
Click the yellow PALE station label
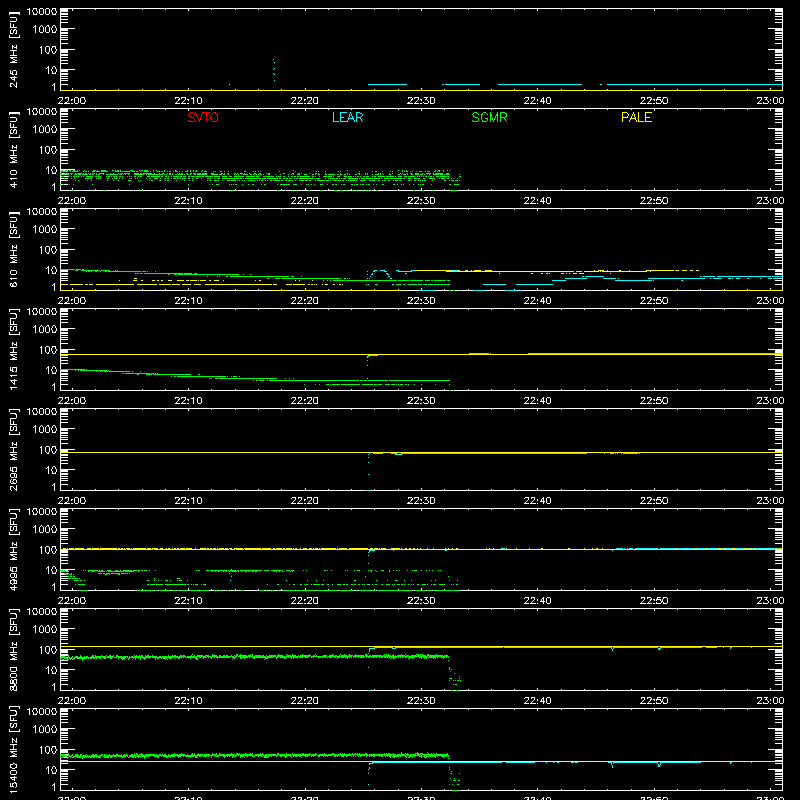pyautogui.click(x=636, y=117)
